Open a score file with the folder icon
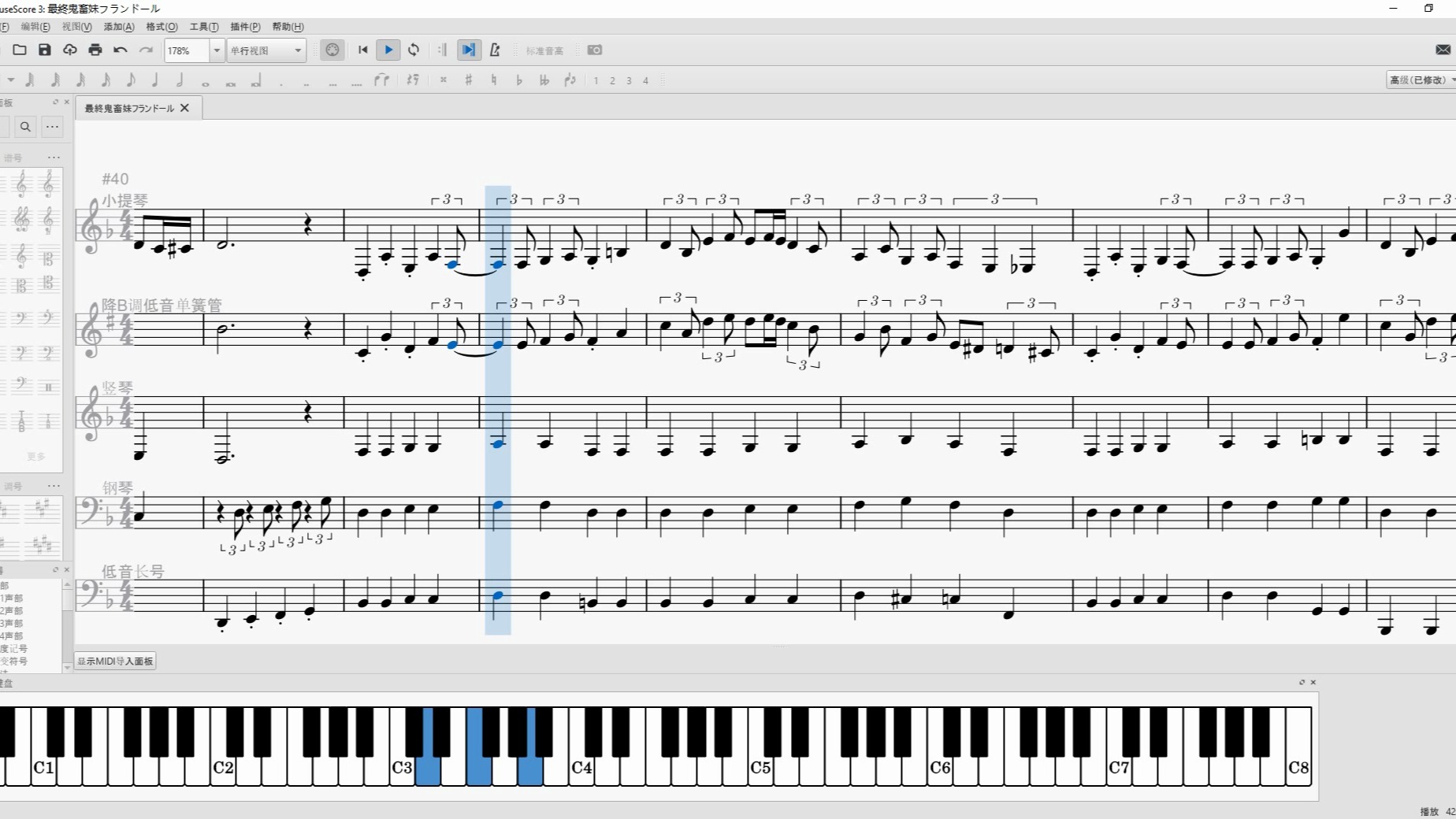Viewport: 1456px width, 819px height. [20, 50]
